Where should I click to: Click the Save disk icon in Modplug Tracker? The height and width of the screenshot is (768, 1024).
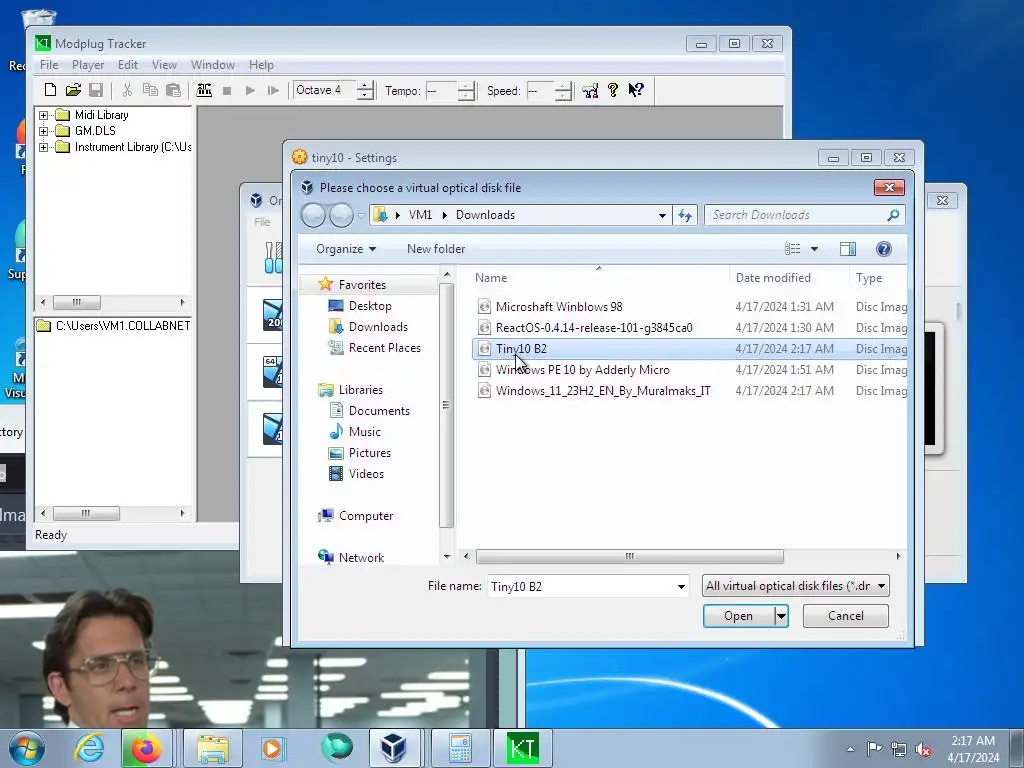(x=96, y=90)
